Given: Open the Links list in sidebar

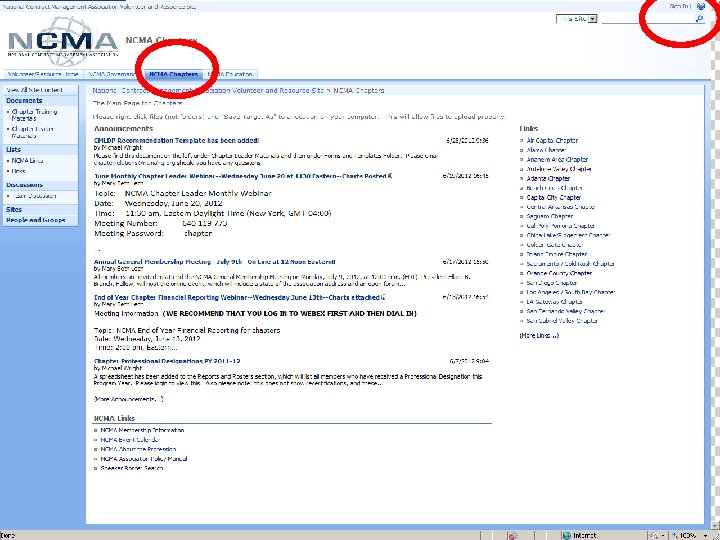Looking at the screenshot, I should click(x=18, y=171).
